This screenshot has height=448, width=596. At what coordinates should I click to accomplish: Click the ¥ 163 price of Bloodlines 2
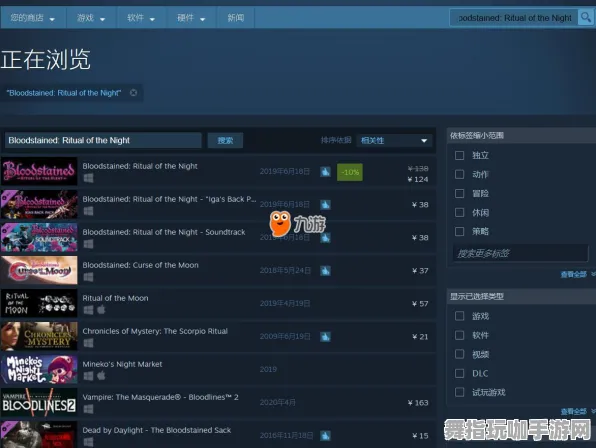418,403
